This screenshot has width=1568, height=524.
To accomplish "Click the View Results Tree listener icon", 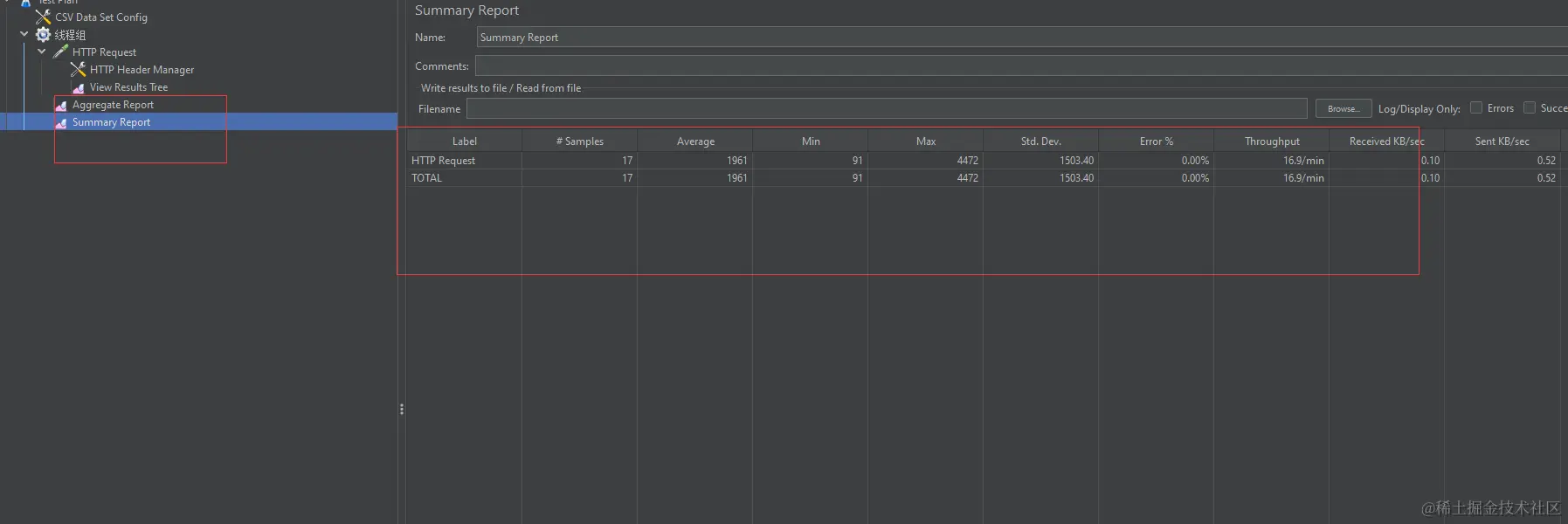I will (78, 87).
